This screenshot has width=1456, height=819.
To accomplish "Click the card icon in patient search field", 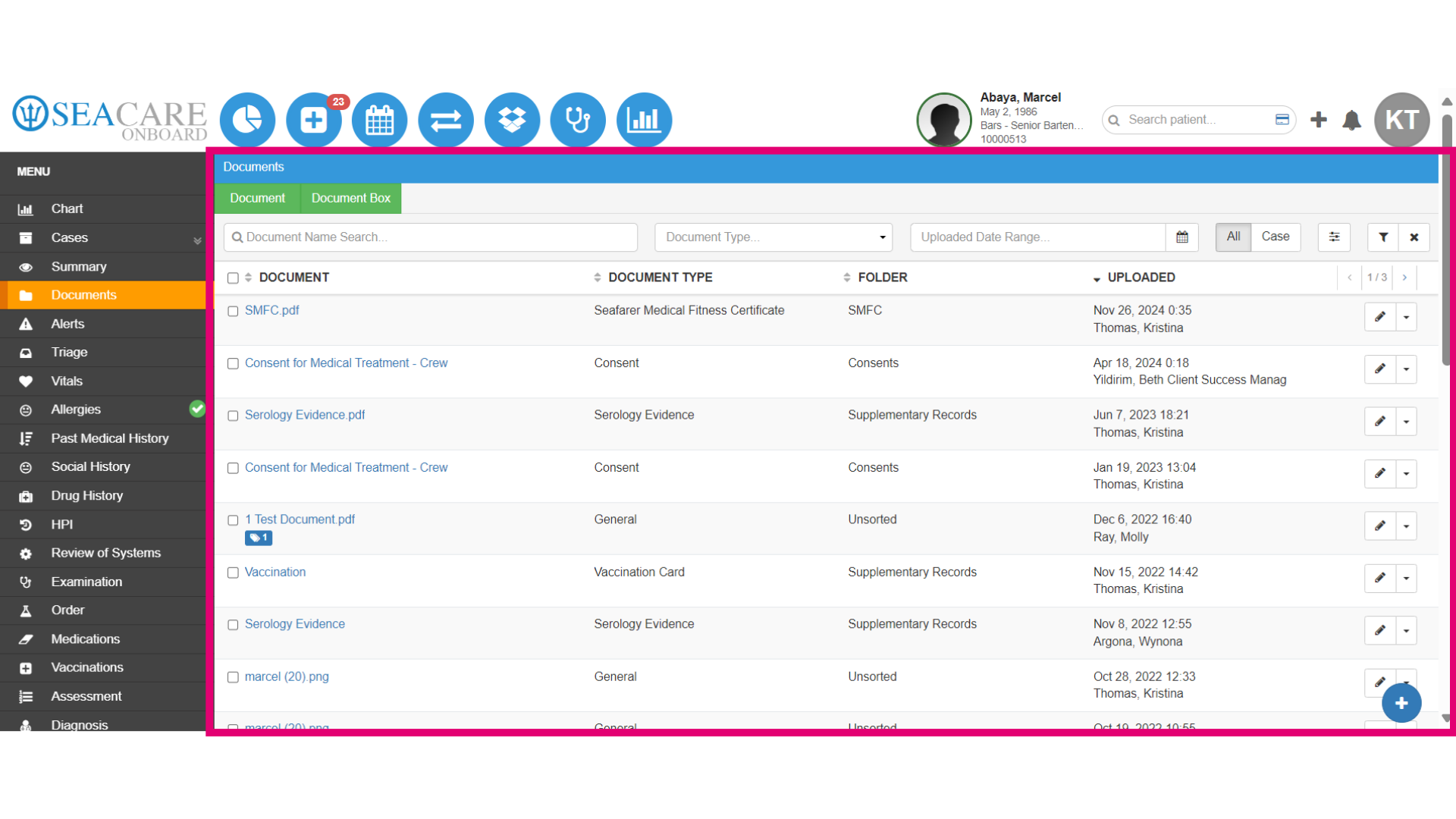I will [1282, 120].
